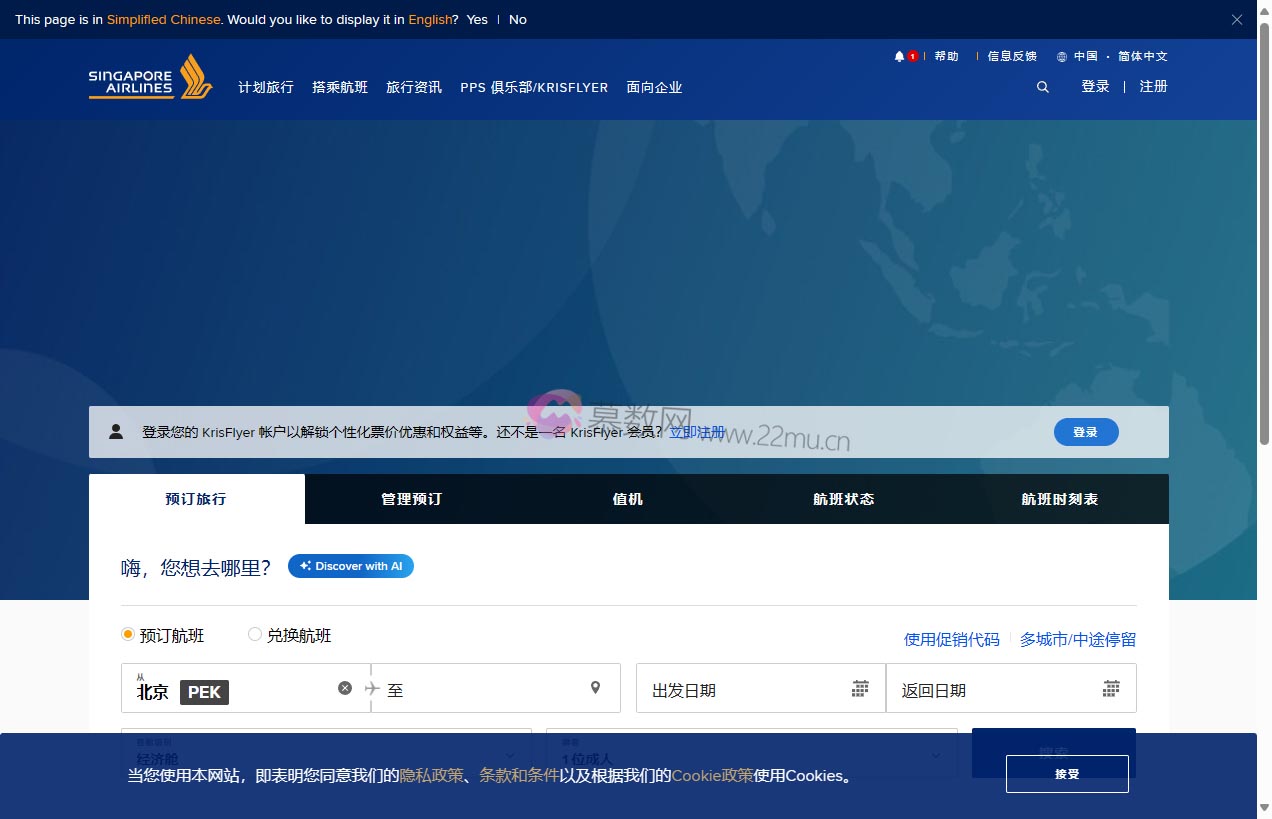Click the globe icon next to 中国

point(1060,56)
